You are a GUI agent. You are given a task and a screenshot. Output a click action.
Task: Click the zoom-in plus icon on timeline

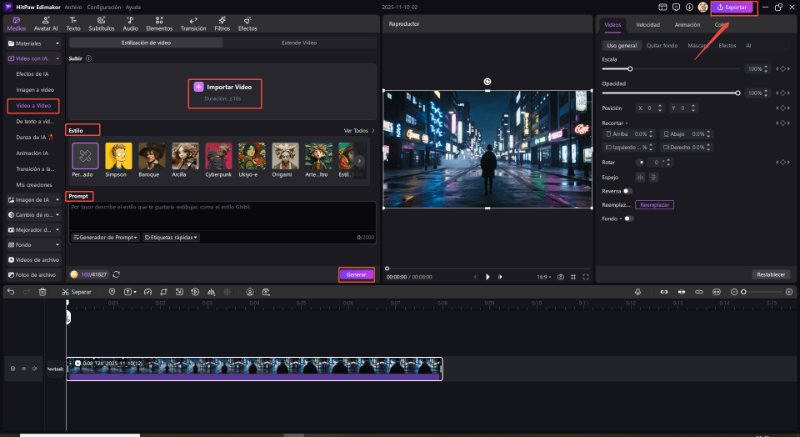coord(789,292)
